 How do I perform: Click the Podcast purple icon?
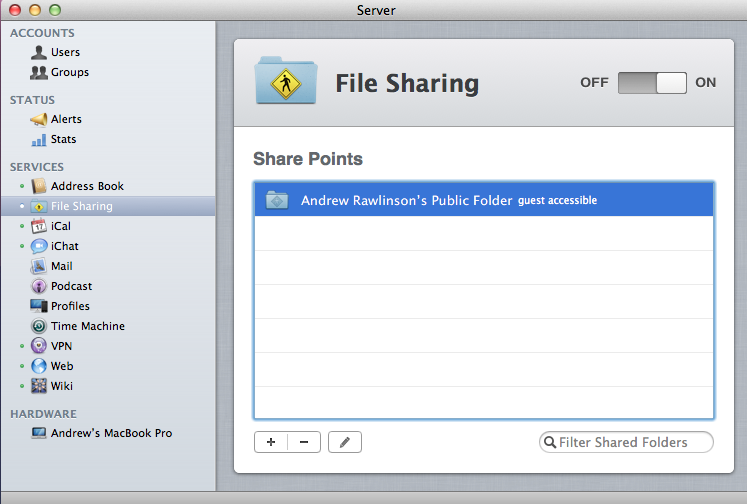(39, 286)
